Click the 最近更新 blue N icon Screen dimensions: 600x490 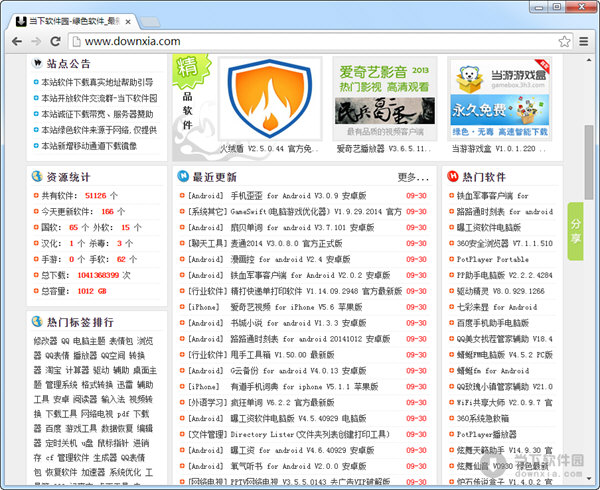click(x=183, y=176)
